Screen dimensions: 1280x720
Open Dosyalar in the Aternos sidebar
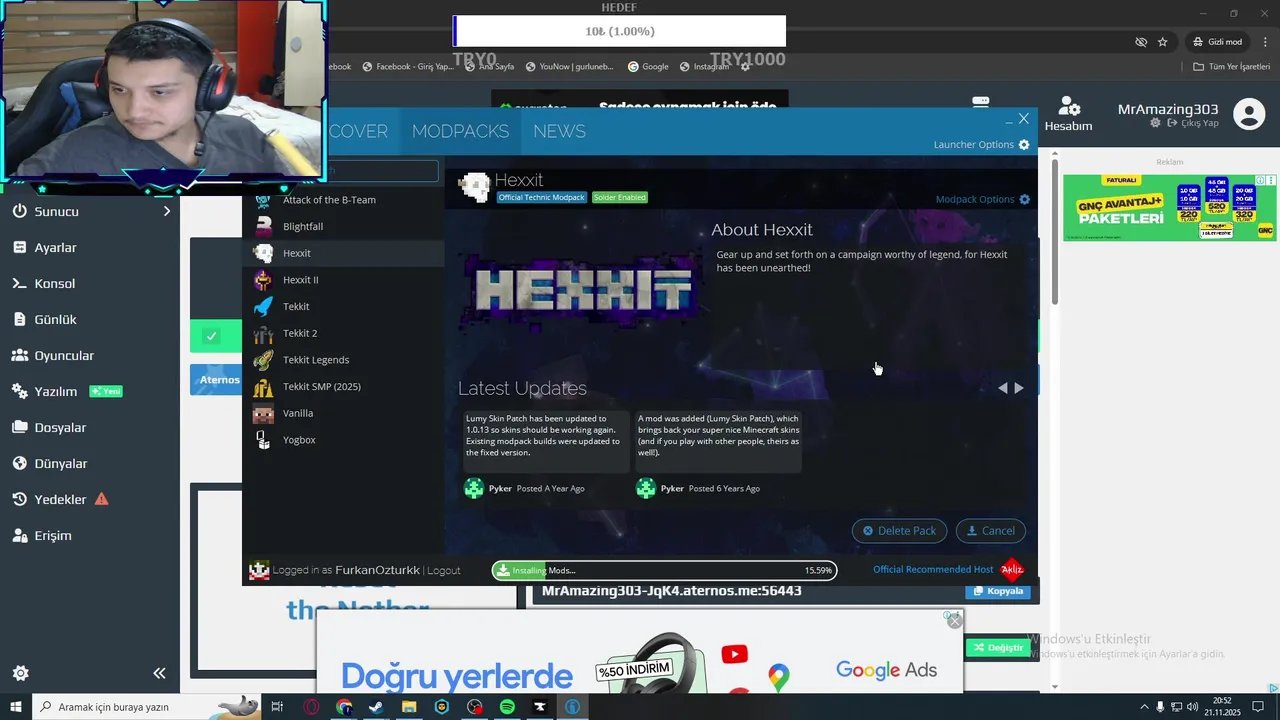(x=60, y=427)
